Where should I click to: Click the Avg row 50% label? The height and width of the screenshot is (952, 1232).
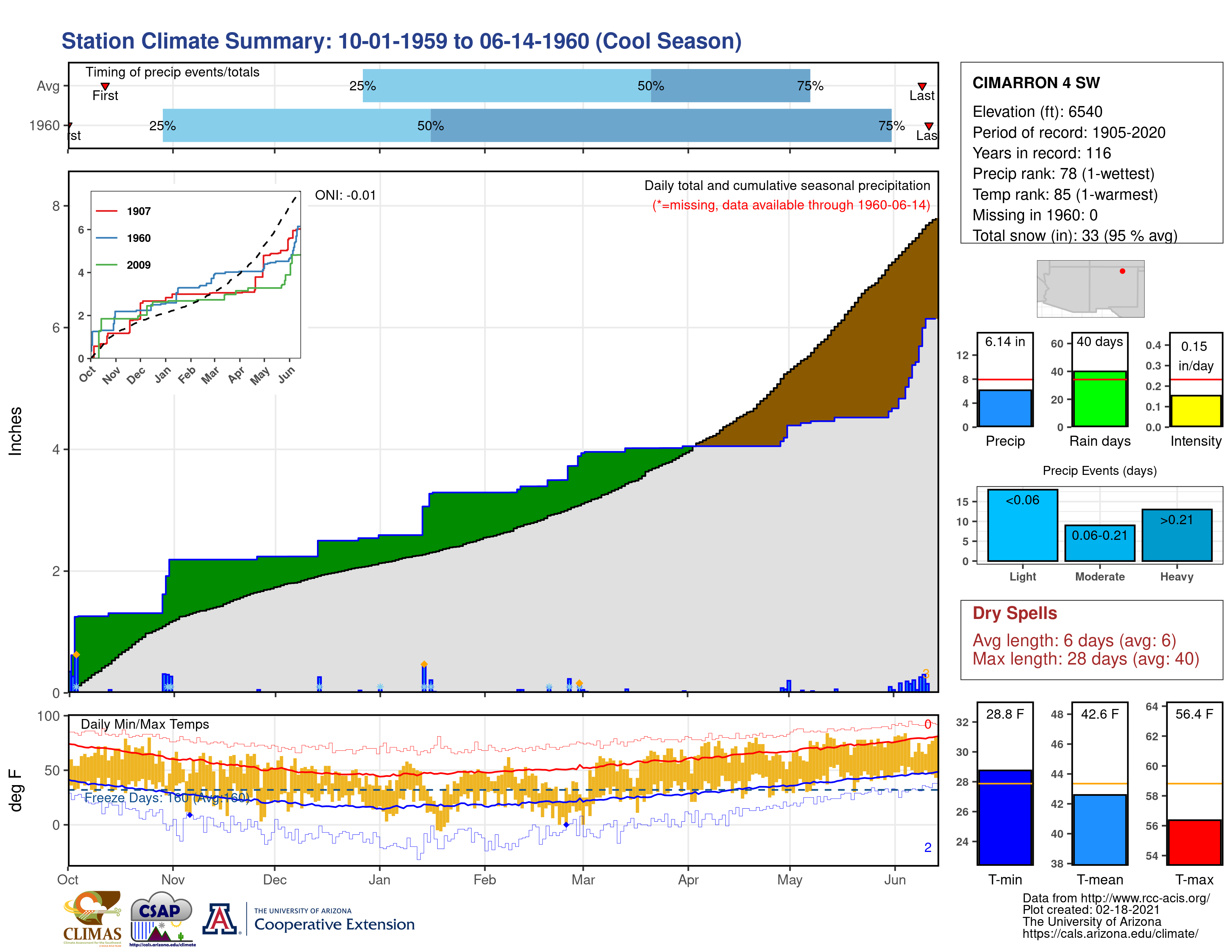tap(650, 86)
